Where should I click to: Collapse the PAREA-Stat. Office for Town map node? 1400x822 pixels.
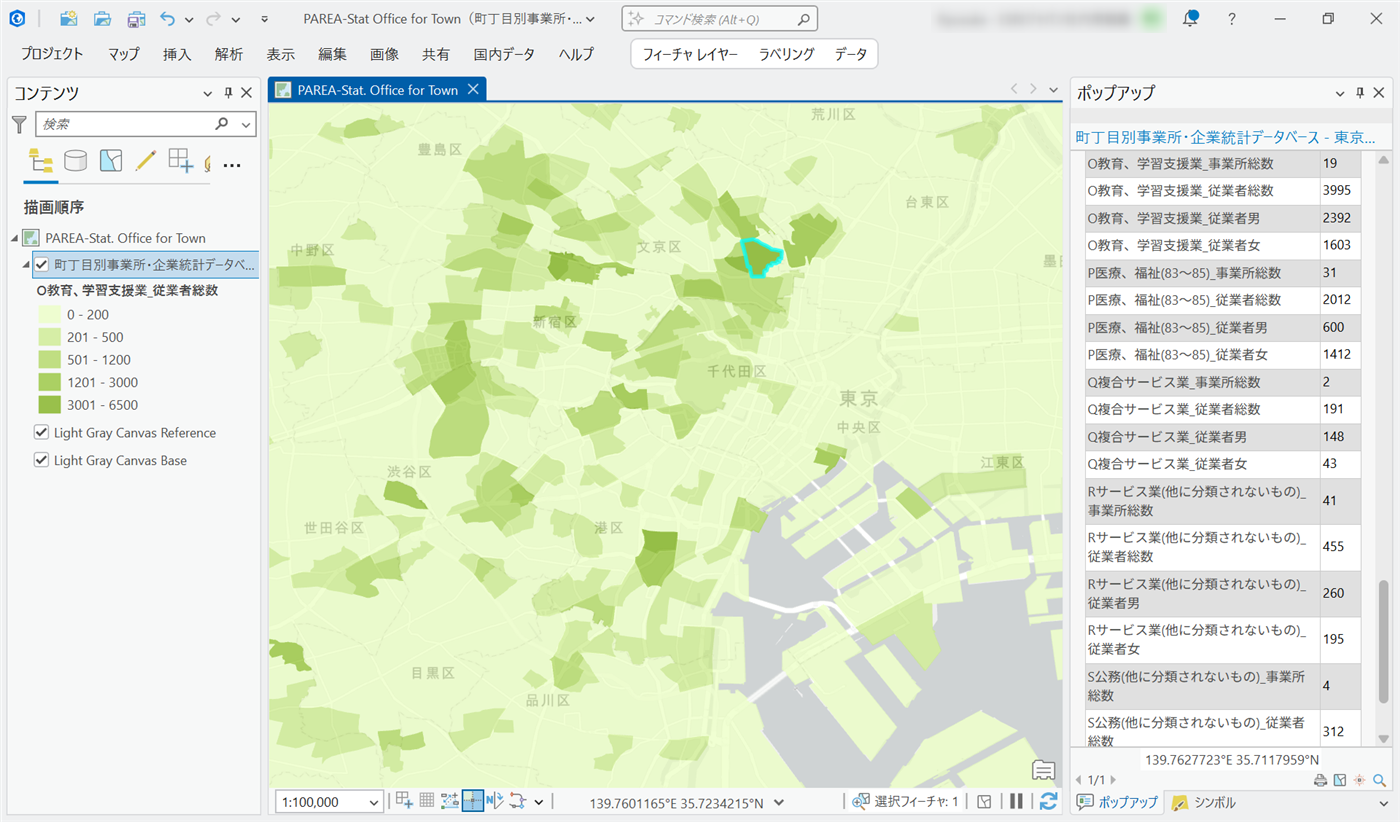pyautogui.click(x=15, y=238)
